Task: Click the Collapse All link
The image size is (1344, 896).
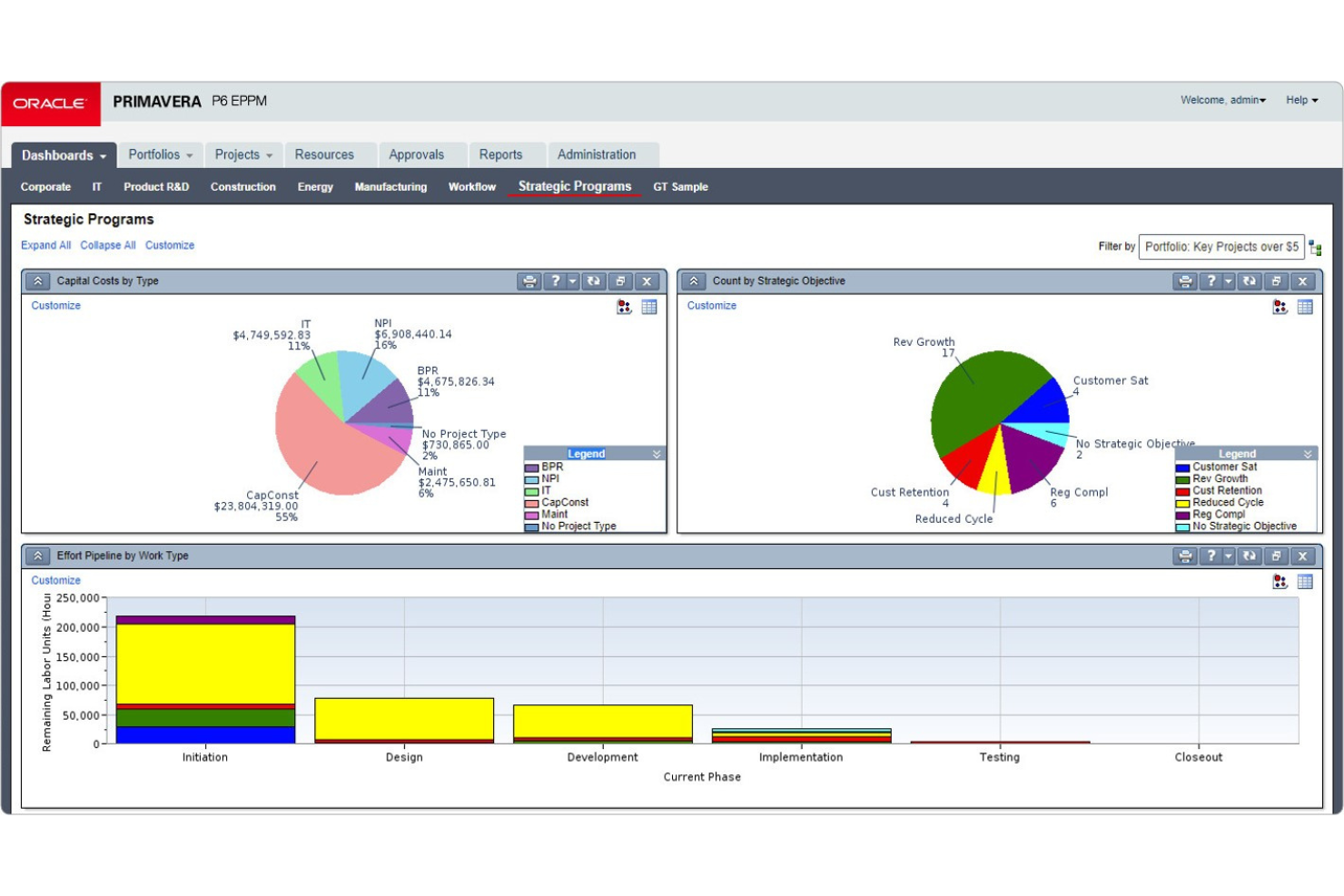Action: [108, 246]
